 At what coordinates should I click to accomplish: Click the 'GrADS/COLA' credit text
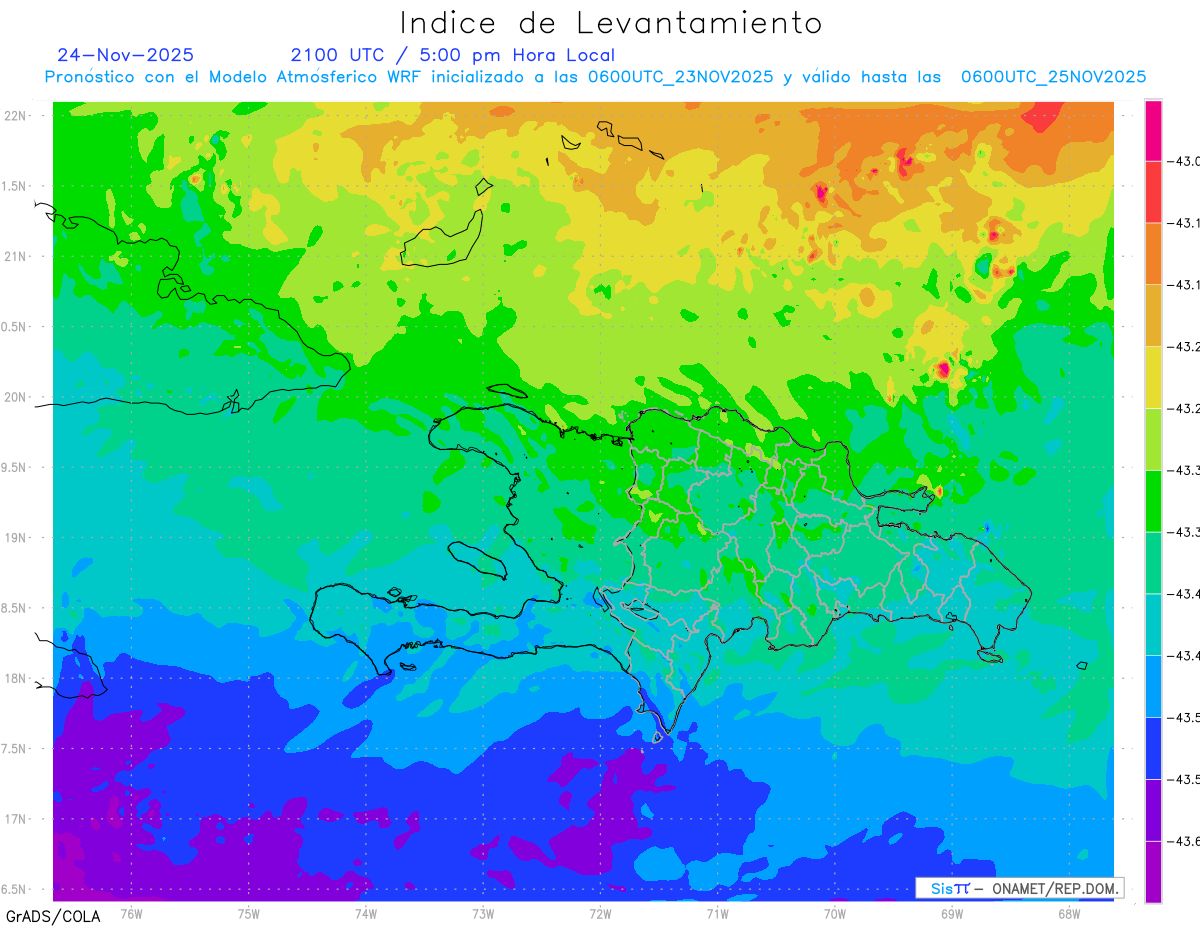click(53, 916)
